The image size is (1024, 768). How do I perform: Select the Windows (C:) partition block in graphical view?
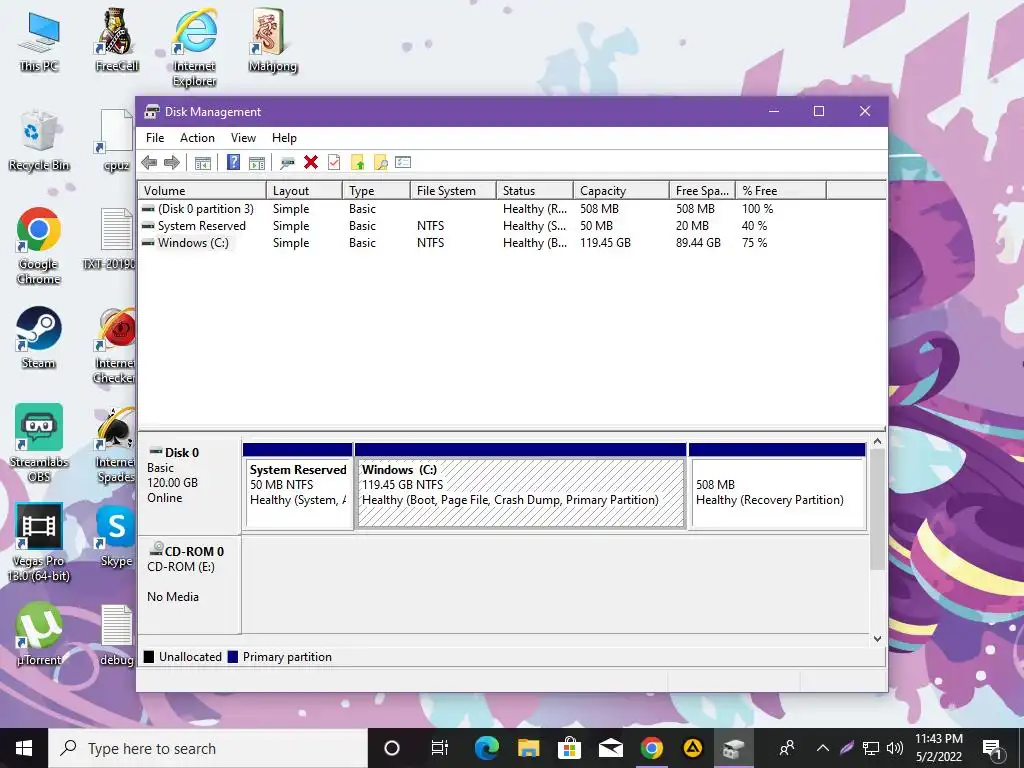coord(520,486)
